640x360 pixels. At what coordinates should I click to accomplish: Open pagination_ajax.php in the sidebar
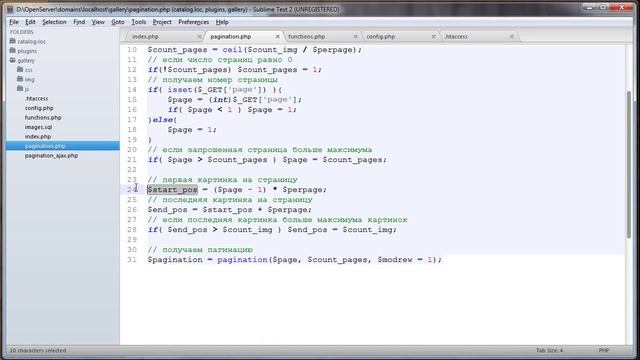click(51, 156)
